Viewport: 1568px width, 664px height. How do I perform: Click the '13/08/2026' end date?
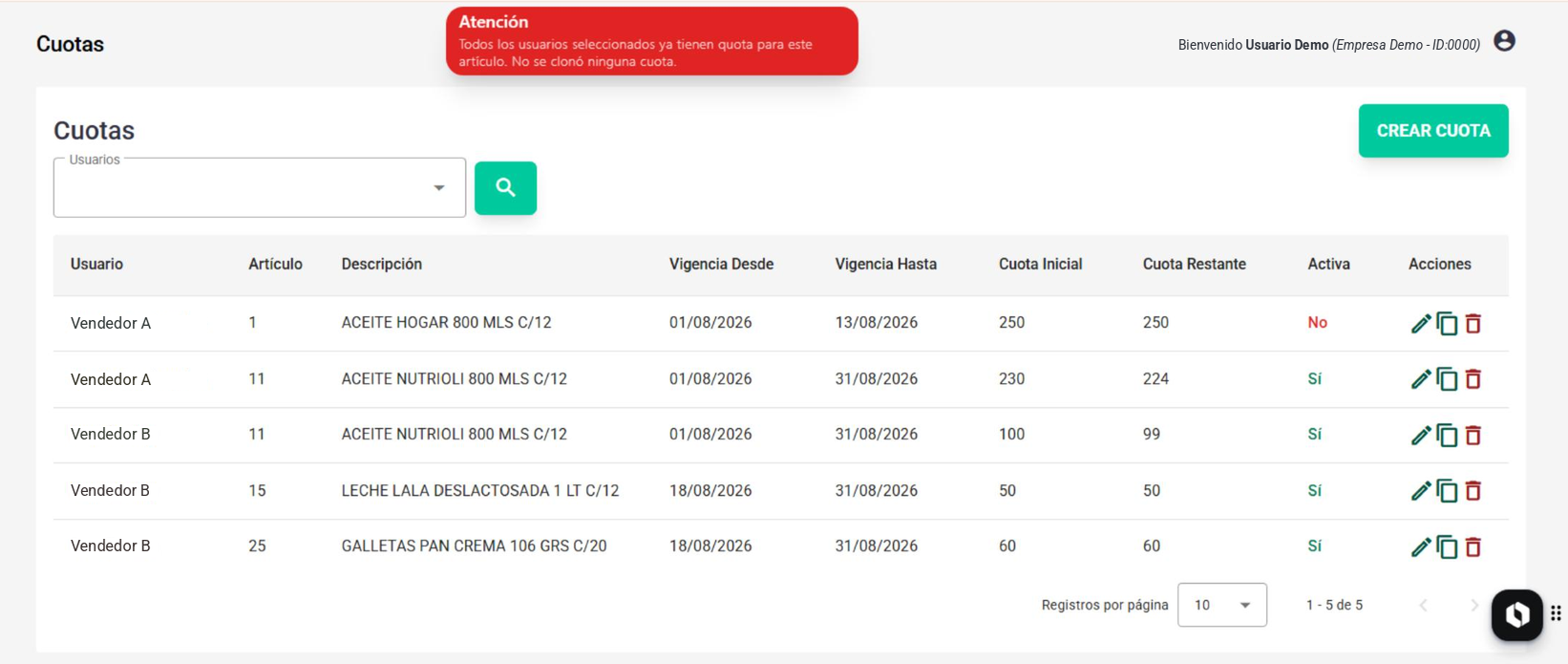pyautogui.click(x=876, y=323)
